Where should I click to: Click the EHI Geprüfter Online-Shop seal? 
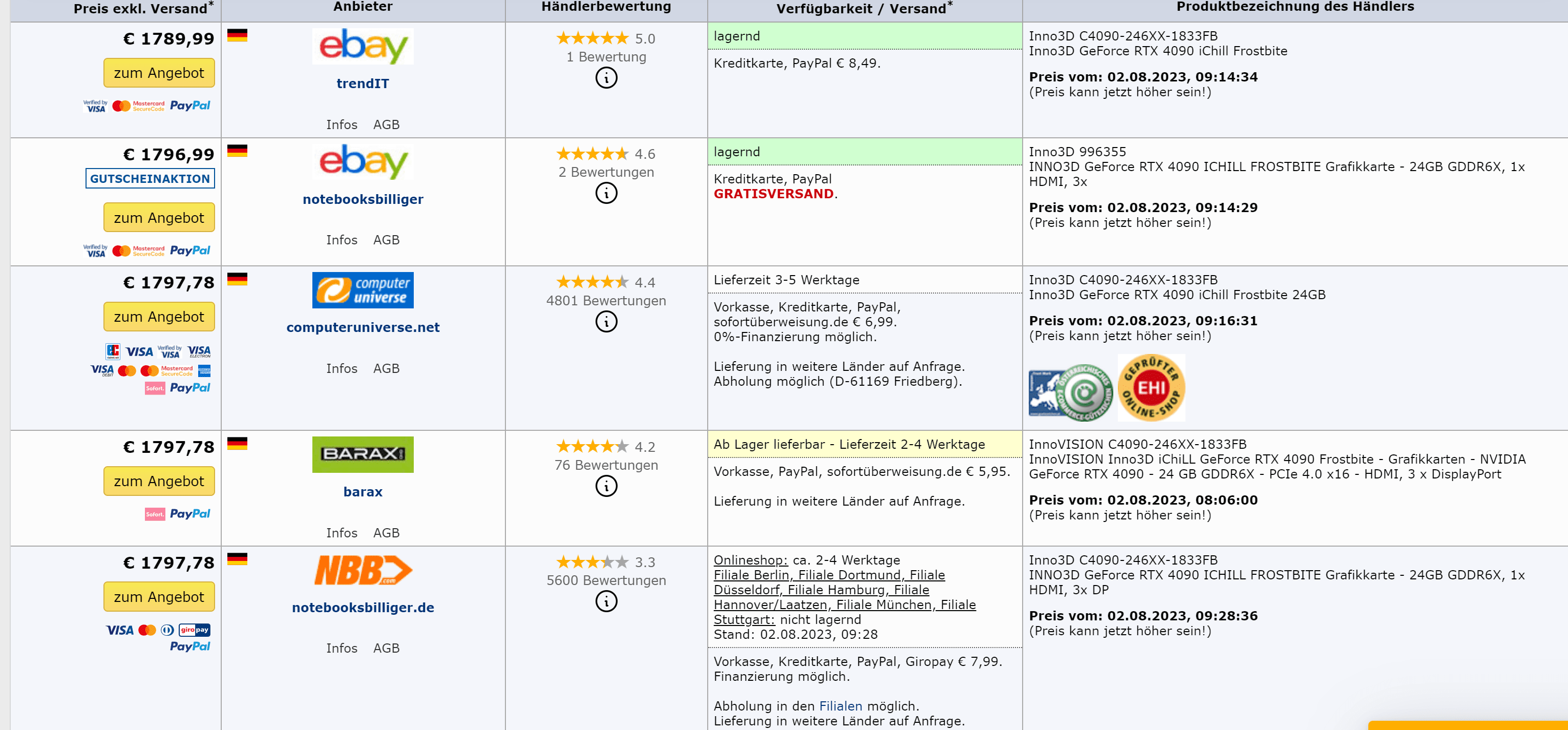point(1151,388)
